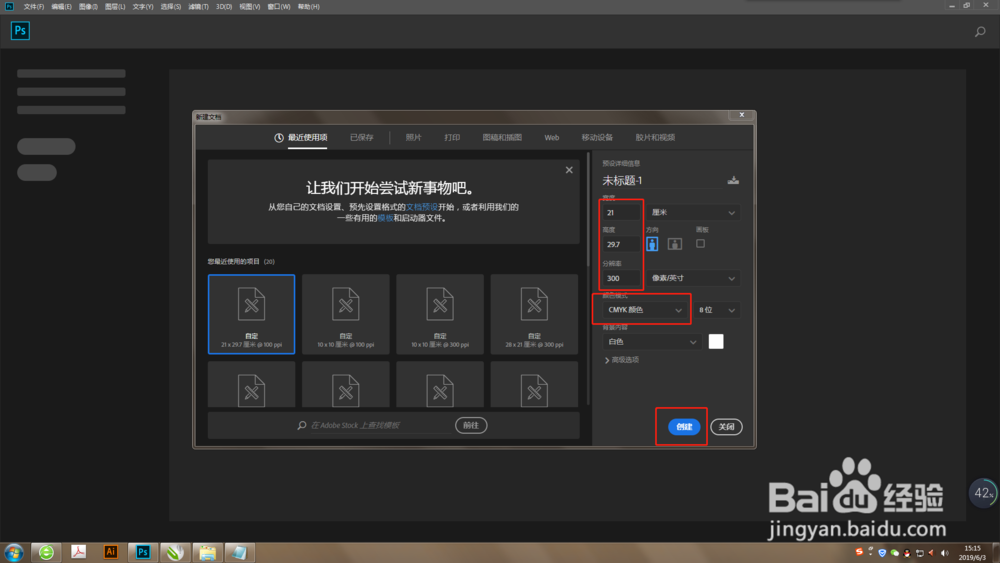The image size is (1000, 563).
Task: Open the notepad-like taskbar icon
Action: 239,552
